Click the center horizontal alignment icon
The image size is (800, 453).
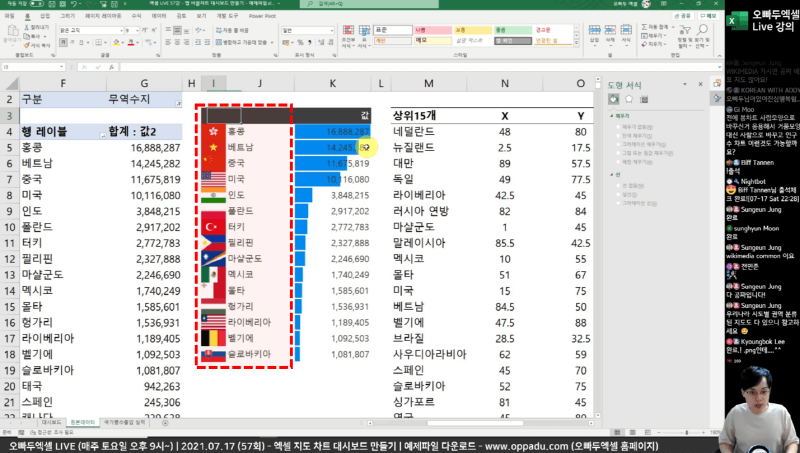(179, 42)
